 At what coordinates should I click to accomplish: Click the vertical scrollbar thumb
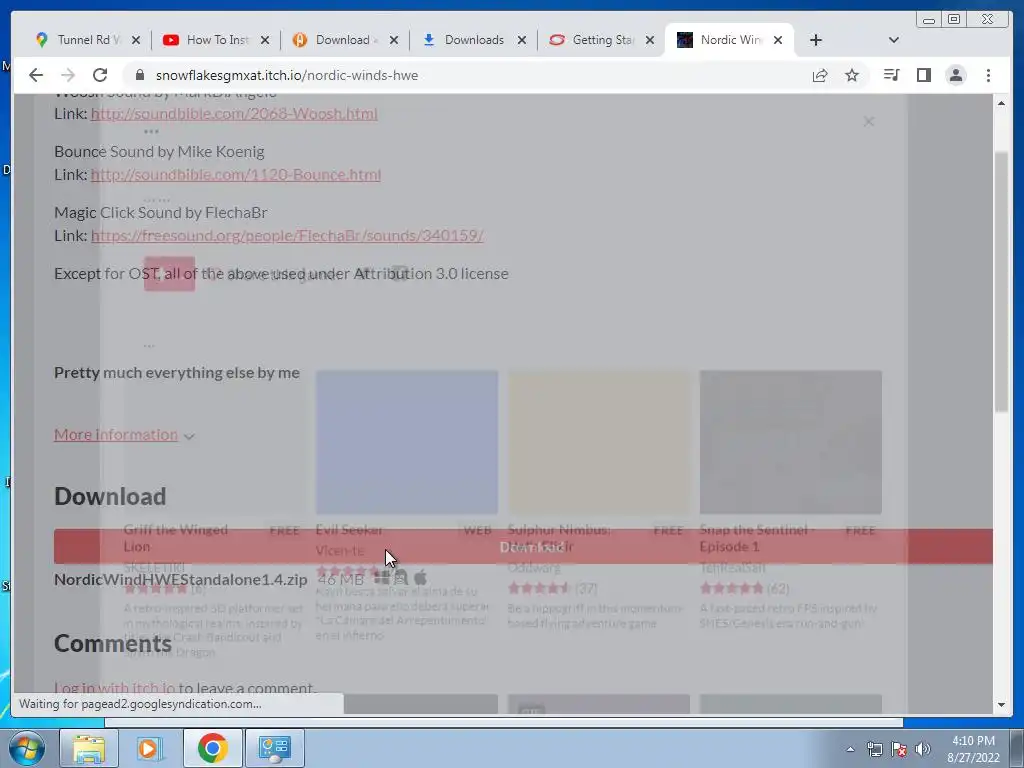1001,281
